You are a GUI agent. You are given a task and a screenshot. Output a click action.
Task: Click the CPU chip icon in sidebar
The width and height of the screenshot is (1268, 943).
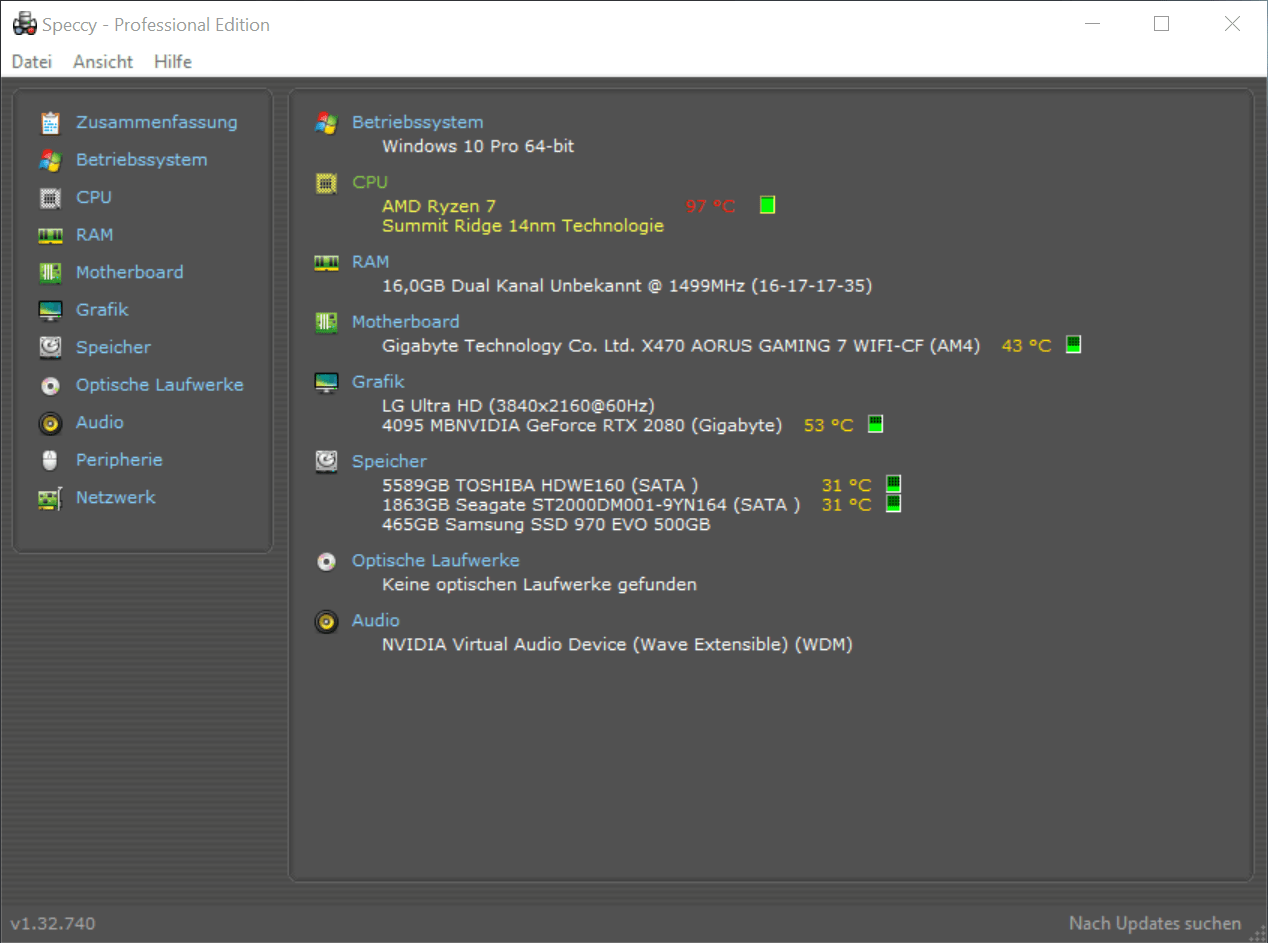coord(50,198)
